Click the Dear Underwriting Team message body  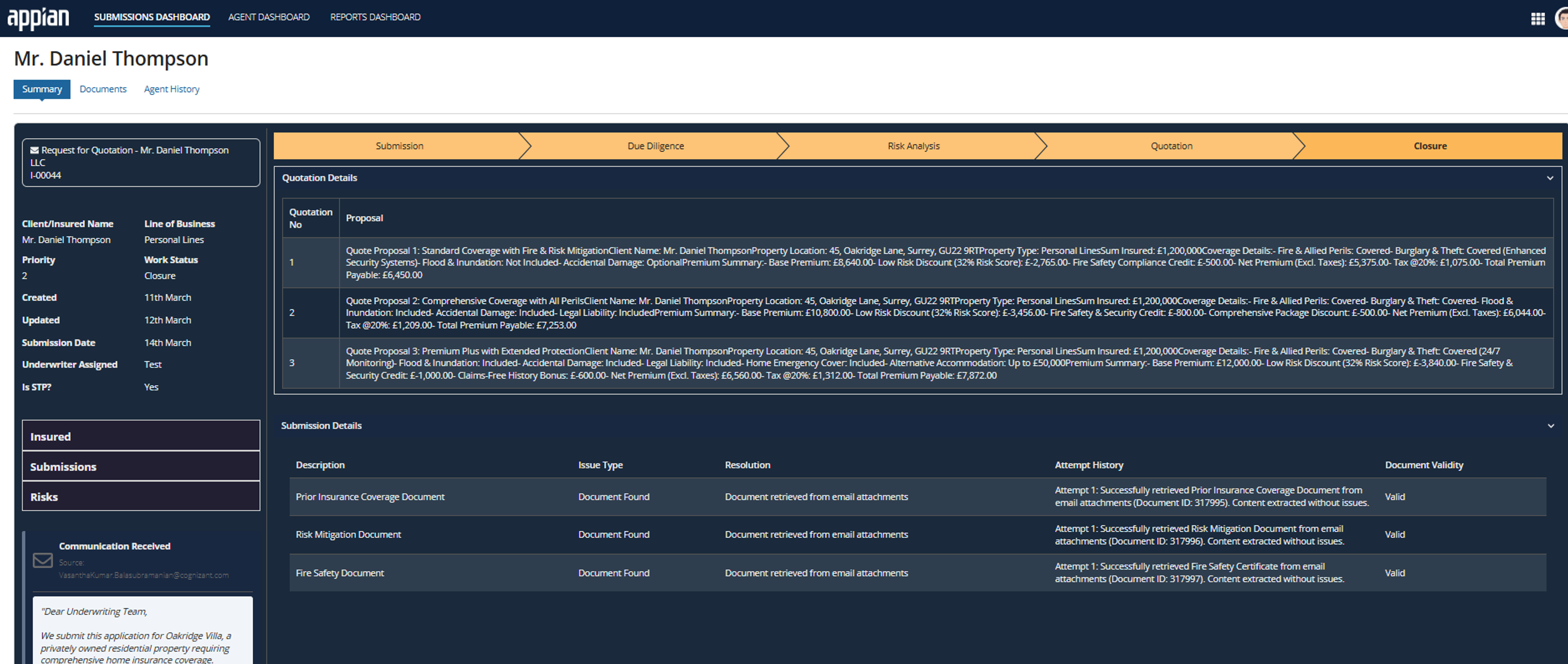(143, 630)
